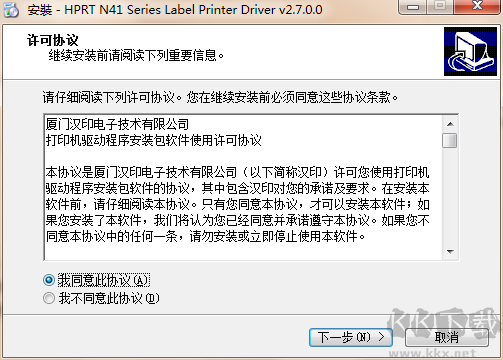Click the arrow on the 下一步 button

pos(381,337)
